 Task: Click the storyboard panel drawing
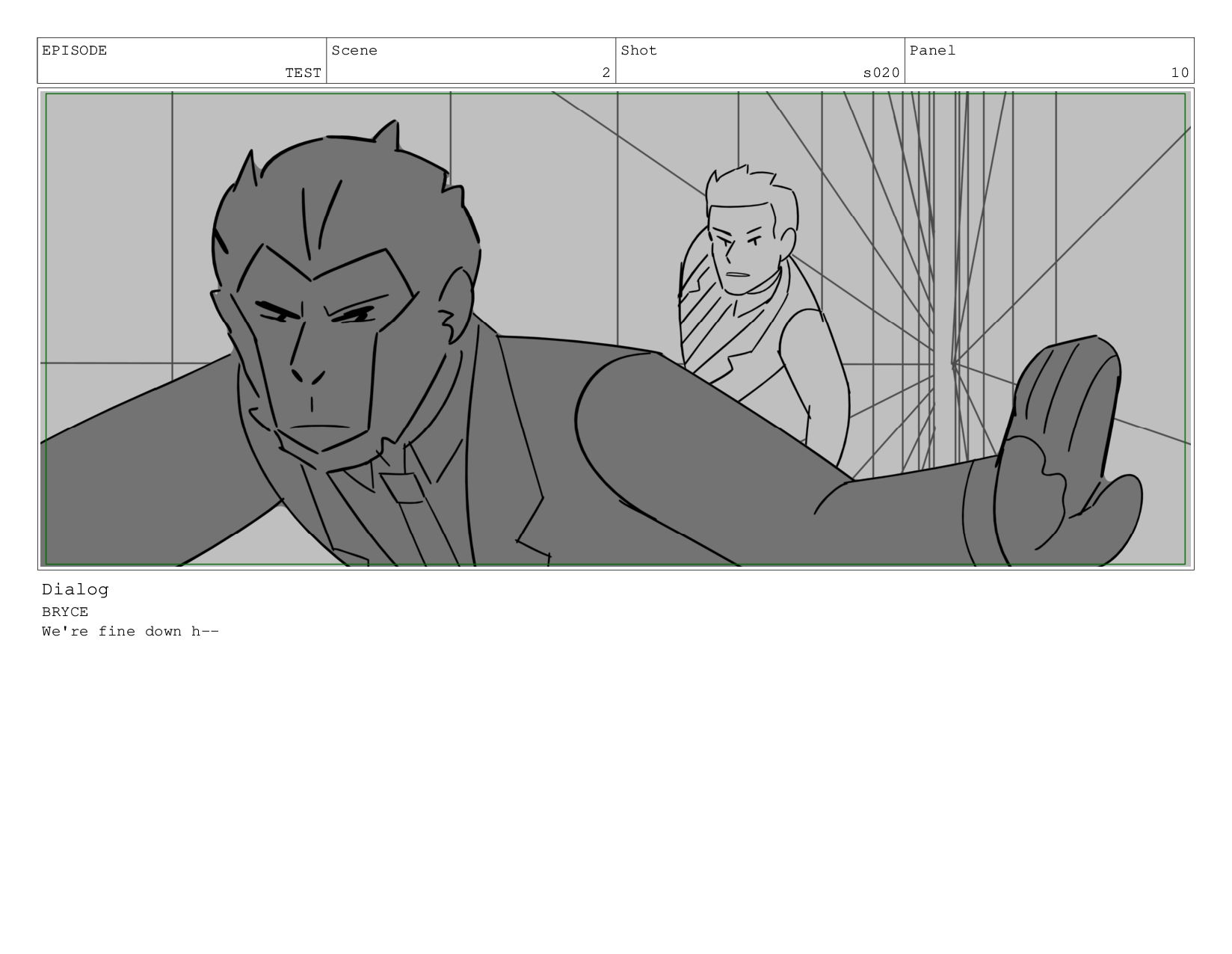pos(615,329)
